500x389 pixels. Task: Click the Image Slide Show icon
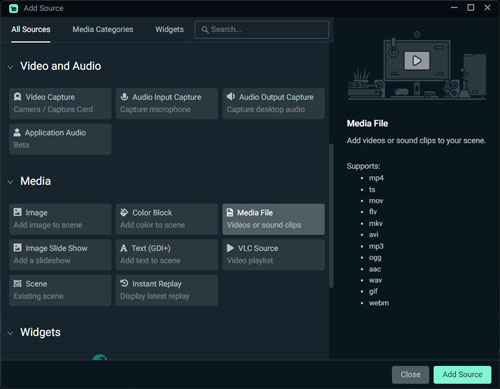tap(17, 248)
